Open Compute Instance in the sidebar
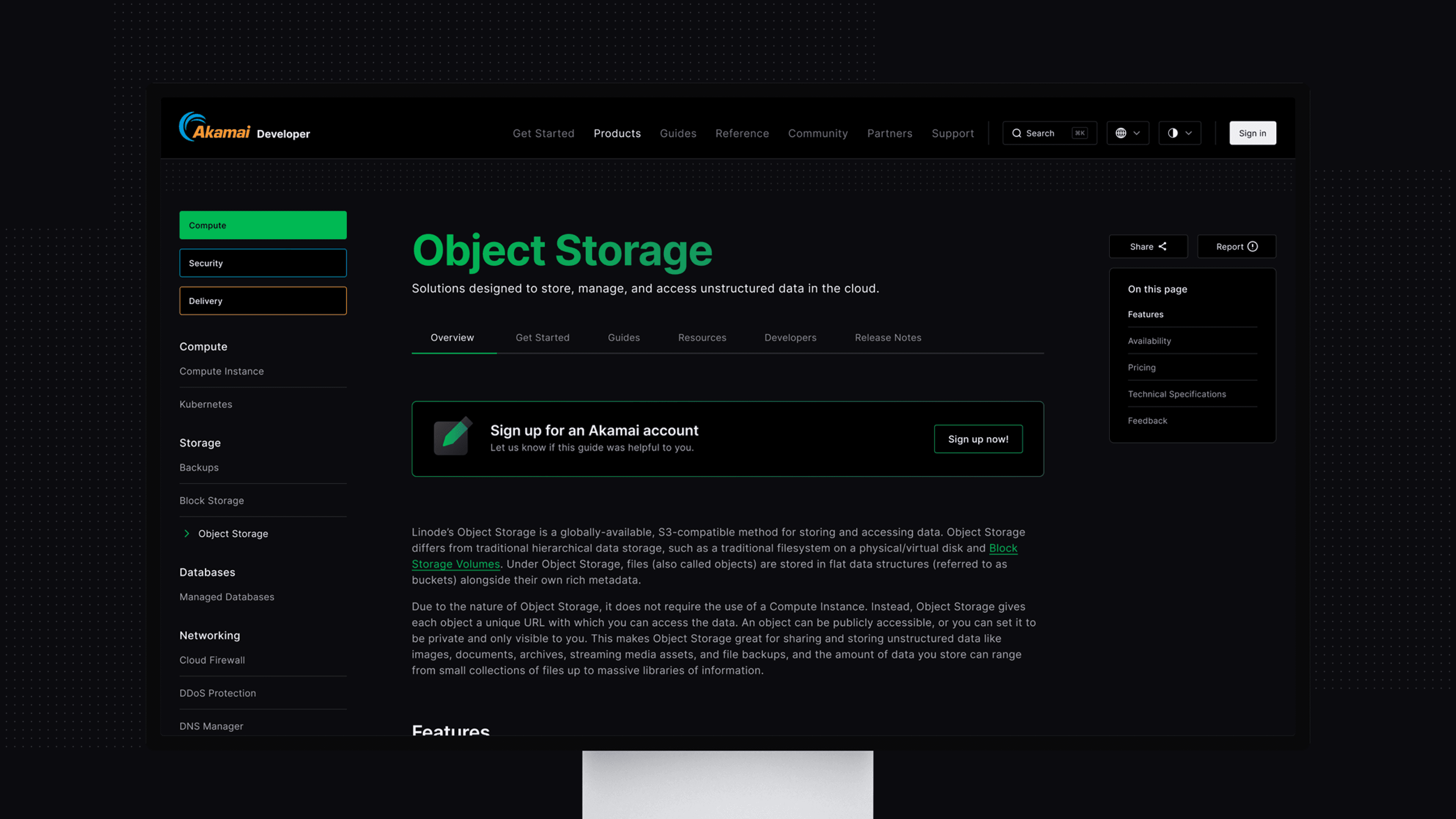This screenshot has height=819, width=1456. pos(221,371)
